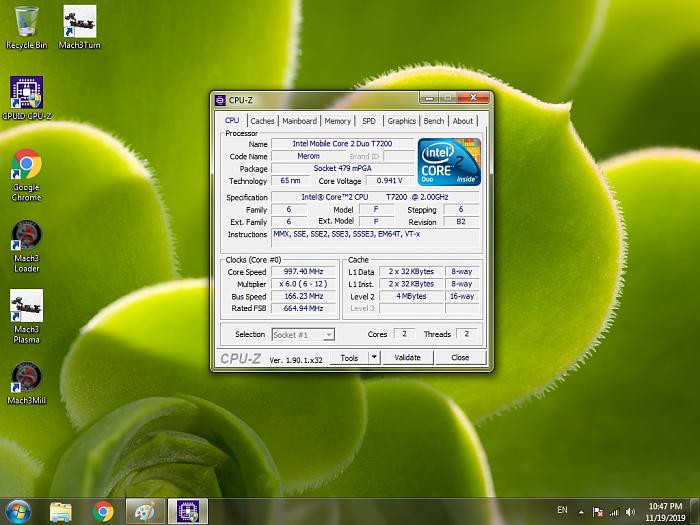Minimize the CPU-Z window
This screenshot has width=700, height=525.
(x=429, y=98)
